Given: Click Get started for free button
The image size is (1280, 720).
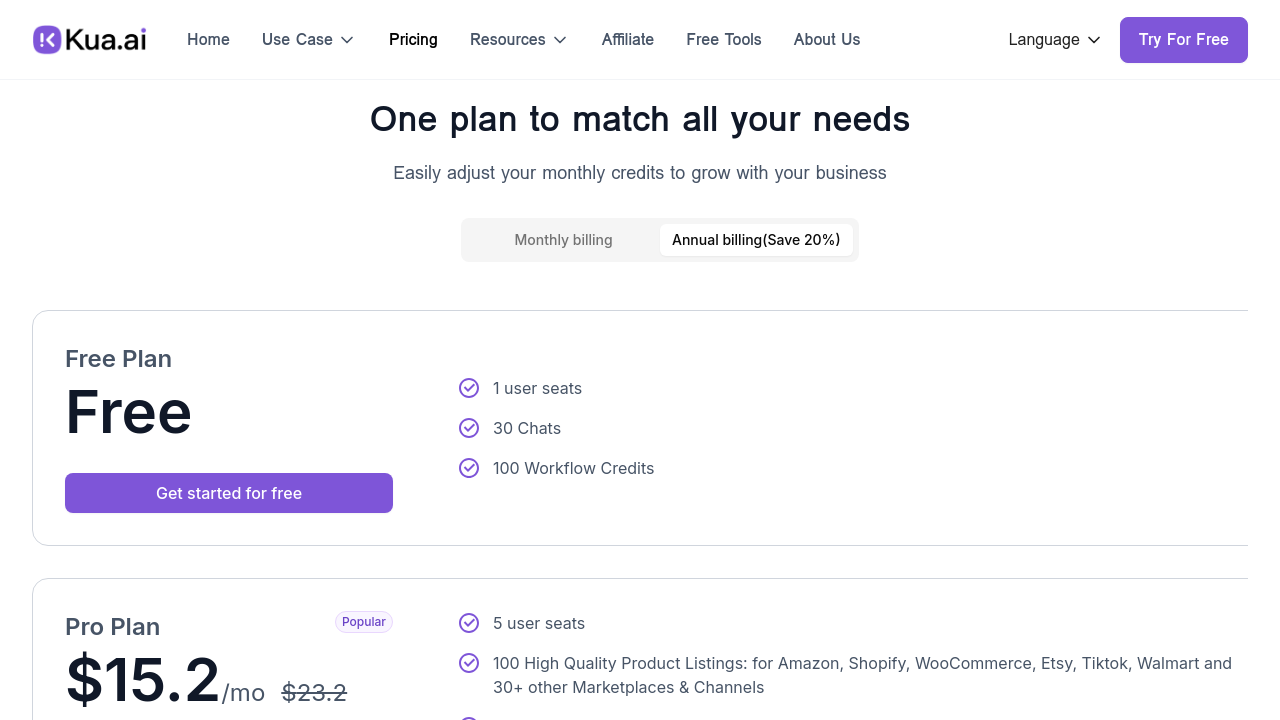Looking at the screenshot, I should pos(229,493).
